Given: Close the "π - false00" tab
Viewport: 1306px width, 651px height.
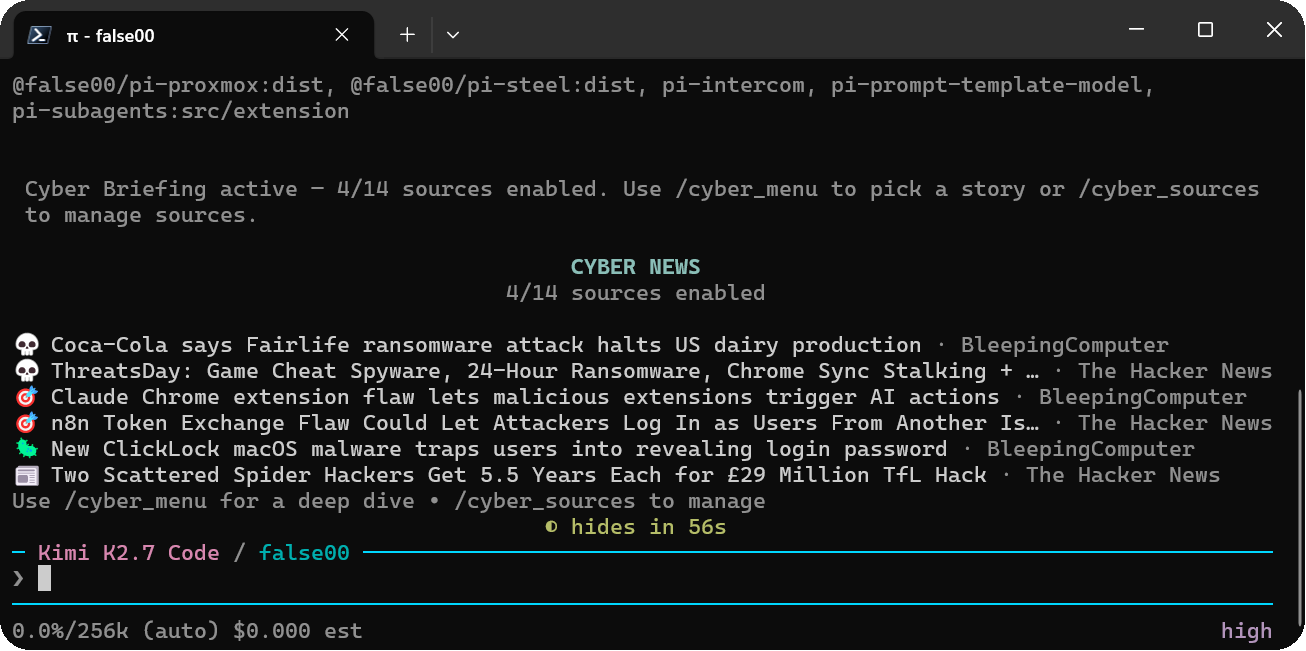Looking at the screenshot, I should tap(342, 35).
